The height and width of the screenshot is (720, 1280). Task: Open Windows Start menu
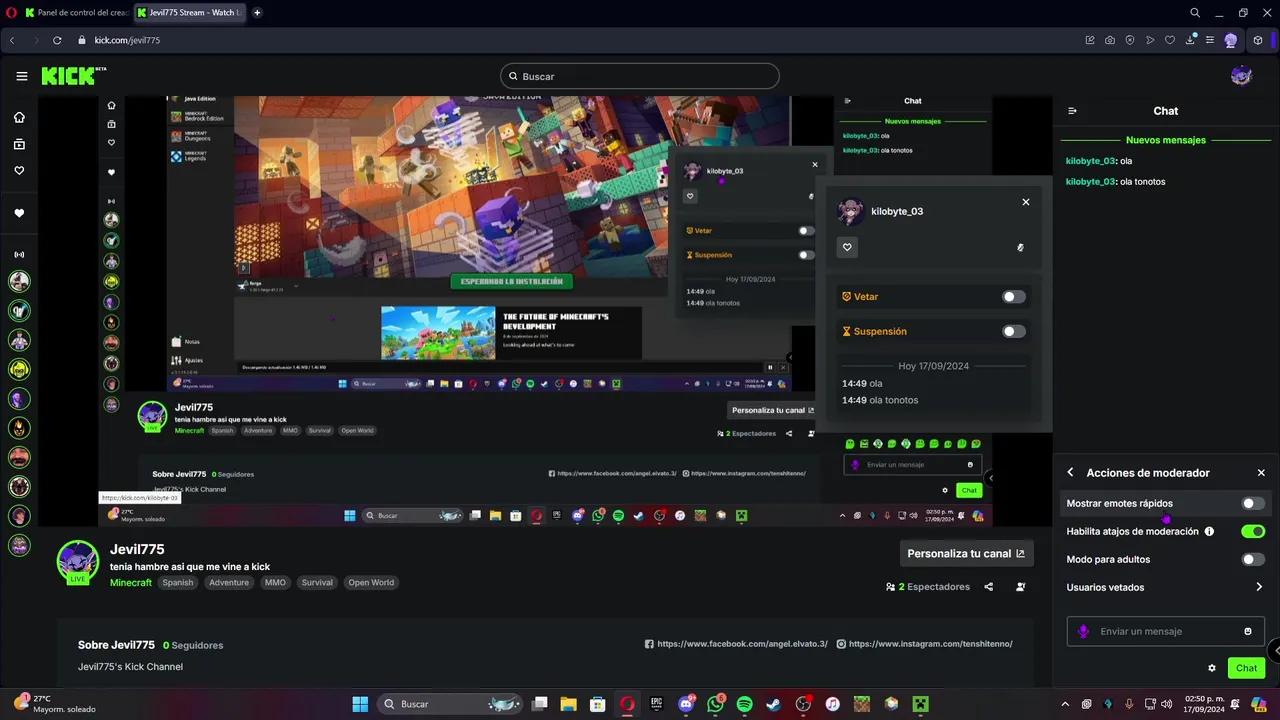[x=360, y=704]
